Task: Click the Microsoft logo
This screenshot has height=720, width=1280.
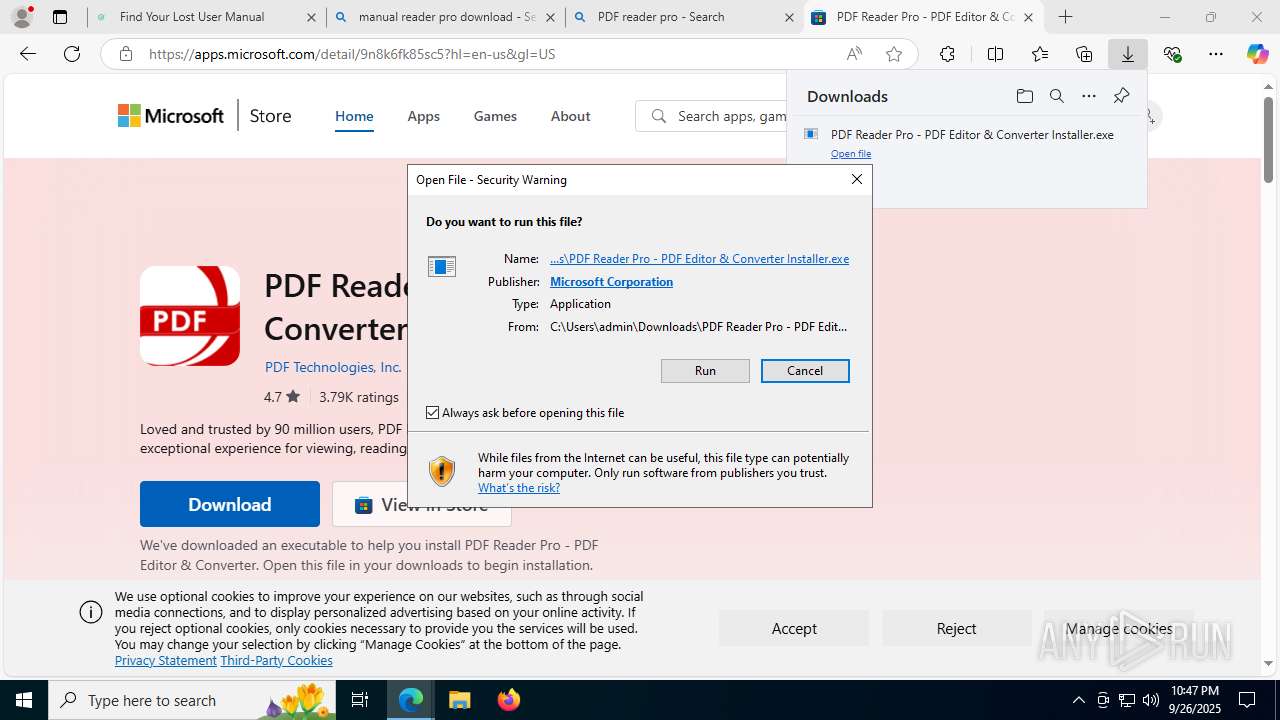Action: point(171,116)
